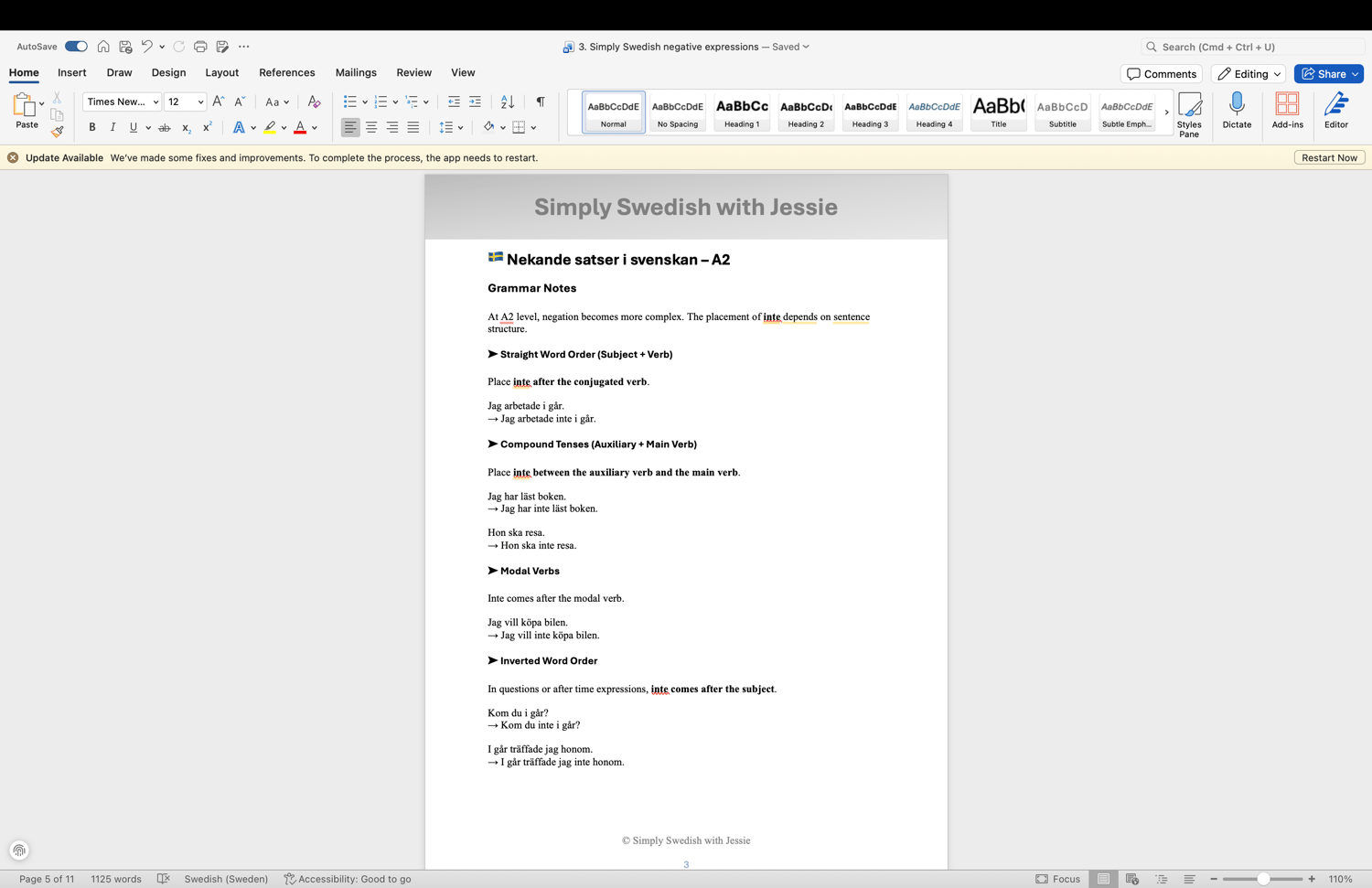Open Add-ins from the ribbon
Image resolution: width=1372 pixels, height=888 pixels.
(x=1287, y=111)
